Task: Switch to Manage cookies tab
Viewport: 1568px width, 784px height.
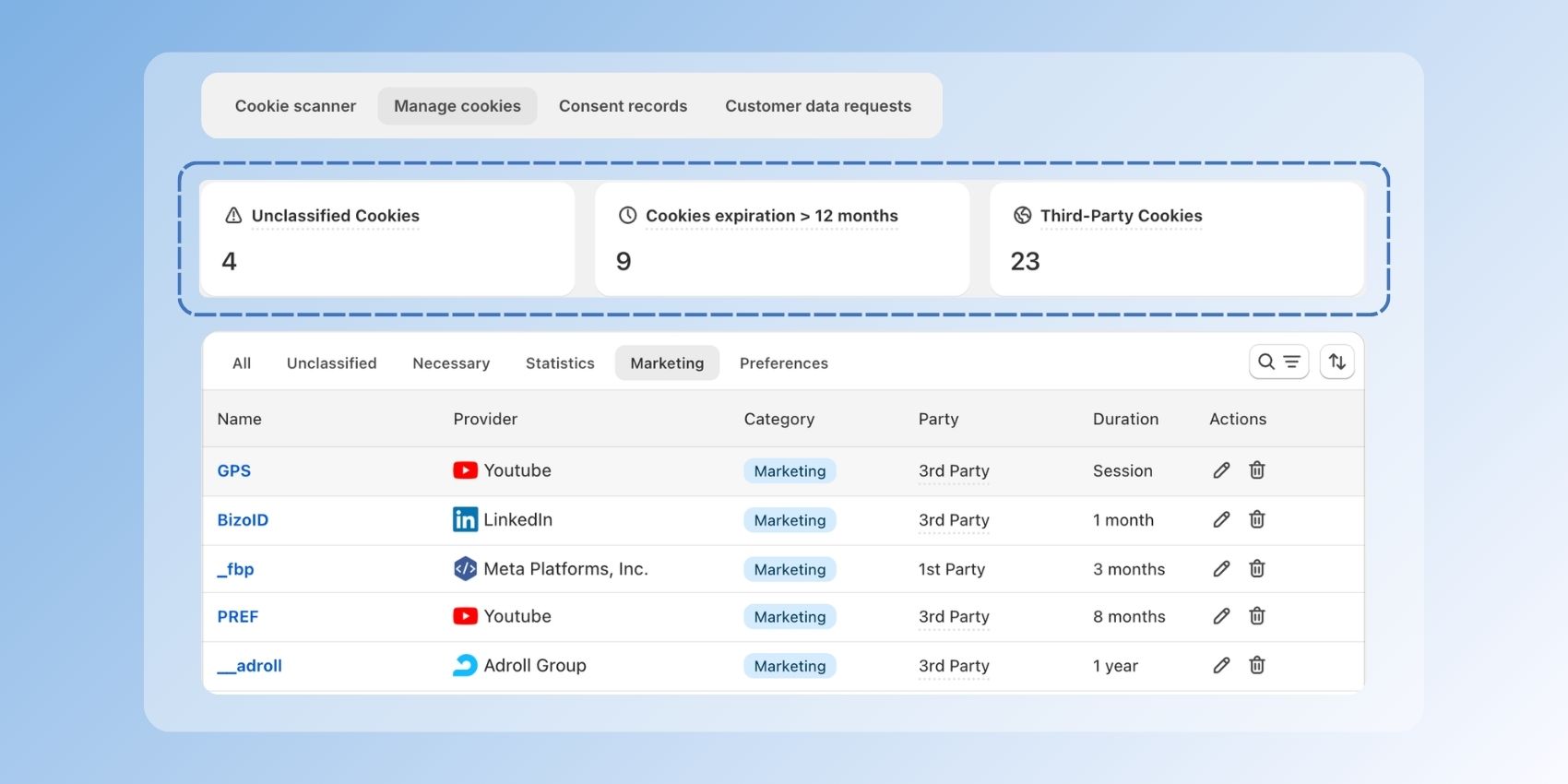Action: pyautogui.click(x=457, y=106)
